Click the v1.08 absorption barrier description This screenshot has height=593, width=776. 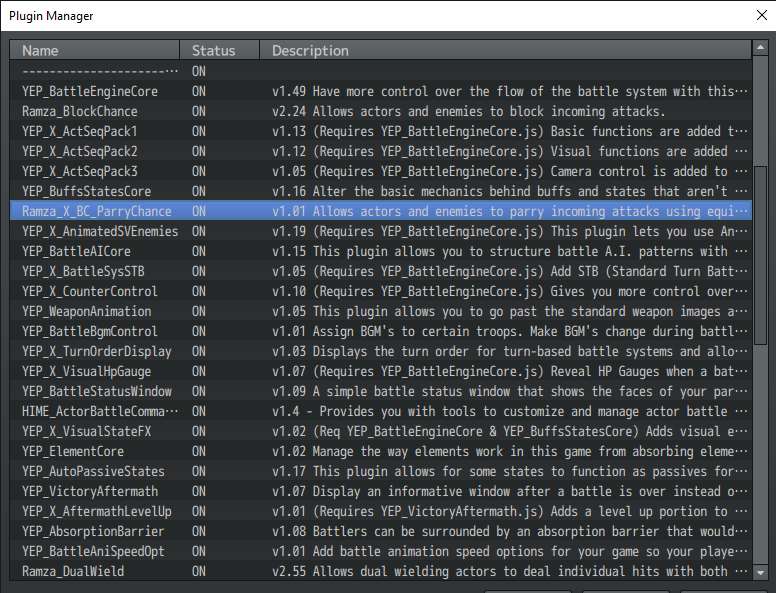point(510,531)
